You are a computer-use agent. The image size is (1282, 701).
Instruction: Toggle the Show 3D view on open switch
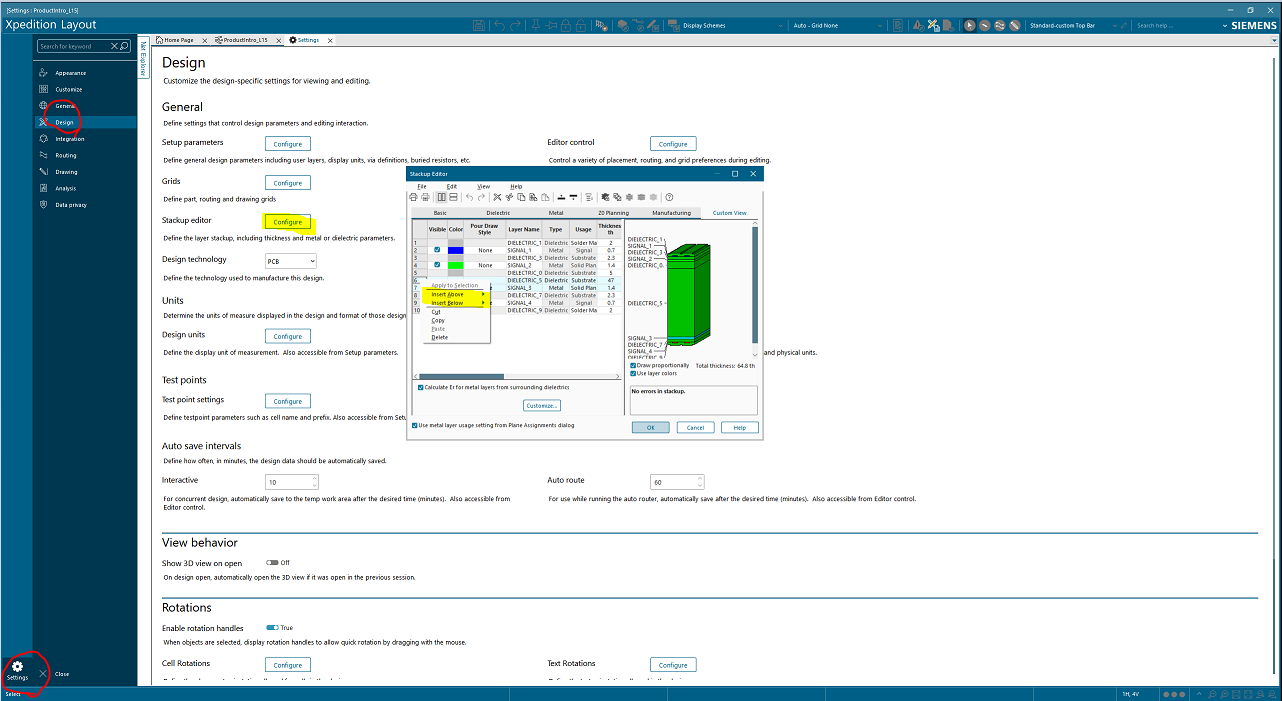[272, 563]
